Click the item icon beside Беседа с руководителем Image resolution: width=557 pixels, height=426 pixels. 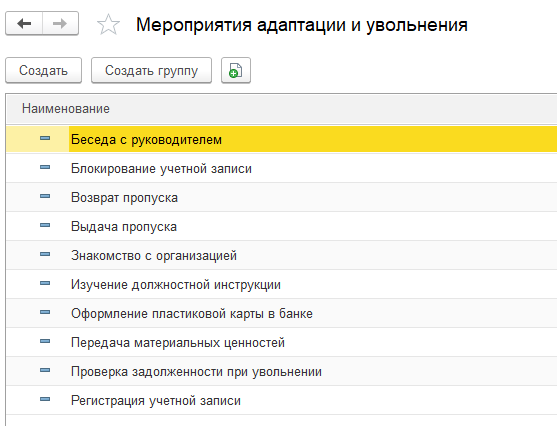pyautogui.click(x=45, y=138)
